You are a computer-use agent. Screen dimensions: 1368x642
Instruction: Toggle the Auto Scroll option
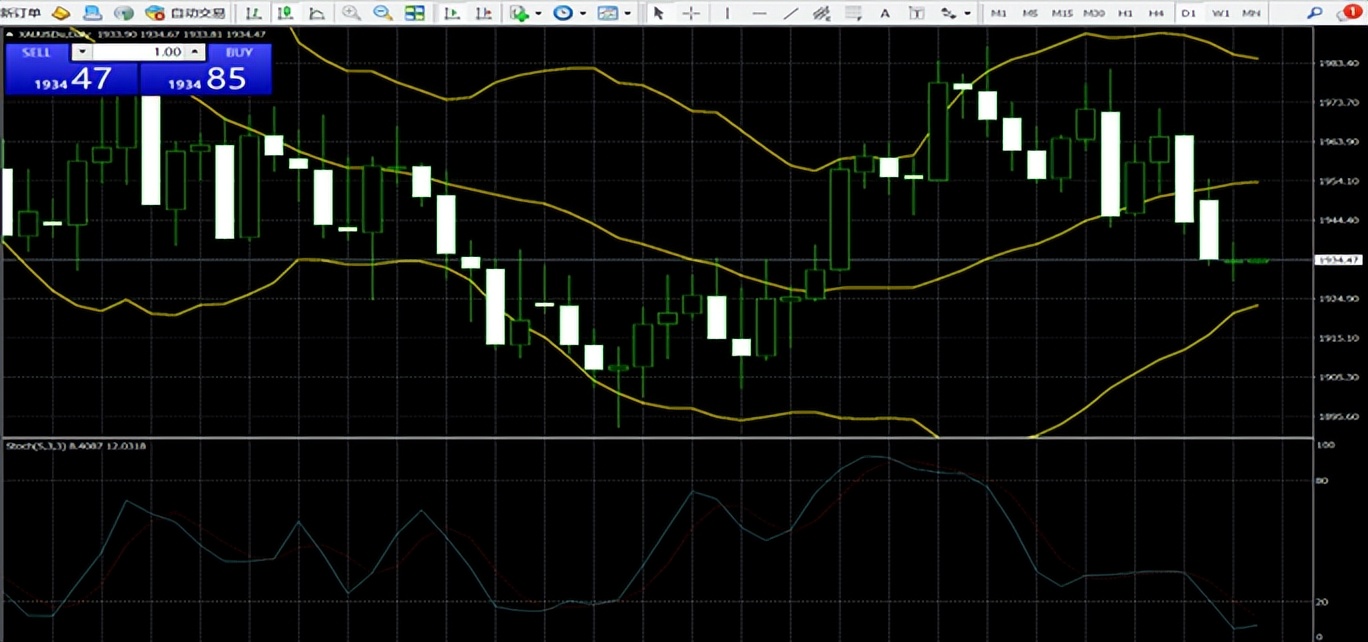453,13
